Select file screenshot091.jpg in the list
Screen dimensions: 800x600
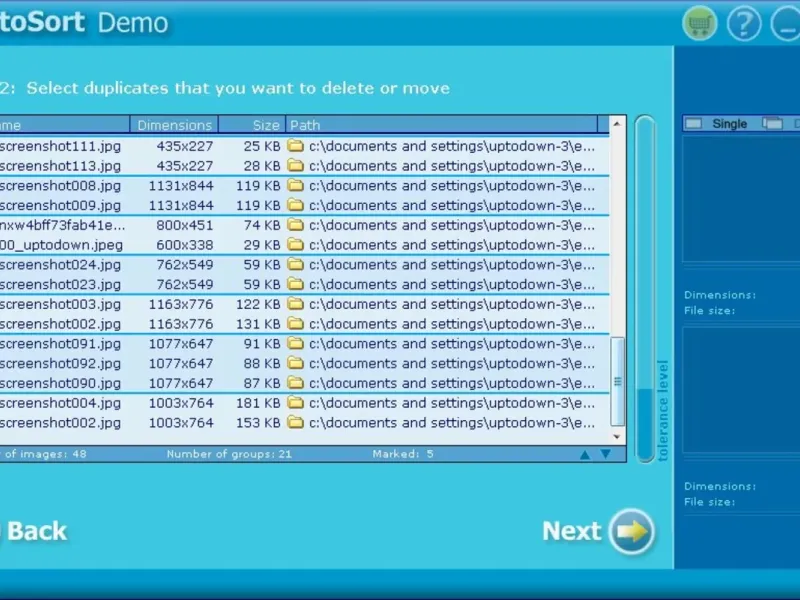point(60,344)
